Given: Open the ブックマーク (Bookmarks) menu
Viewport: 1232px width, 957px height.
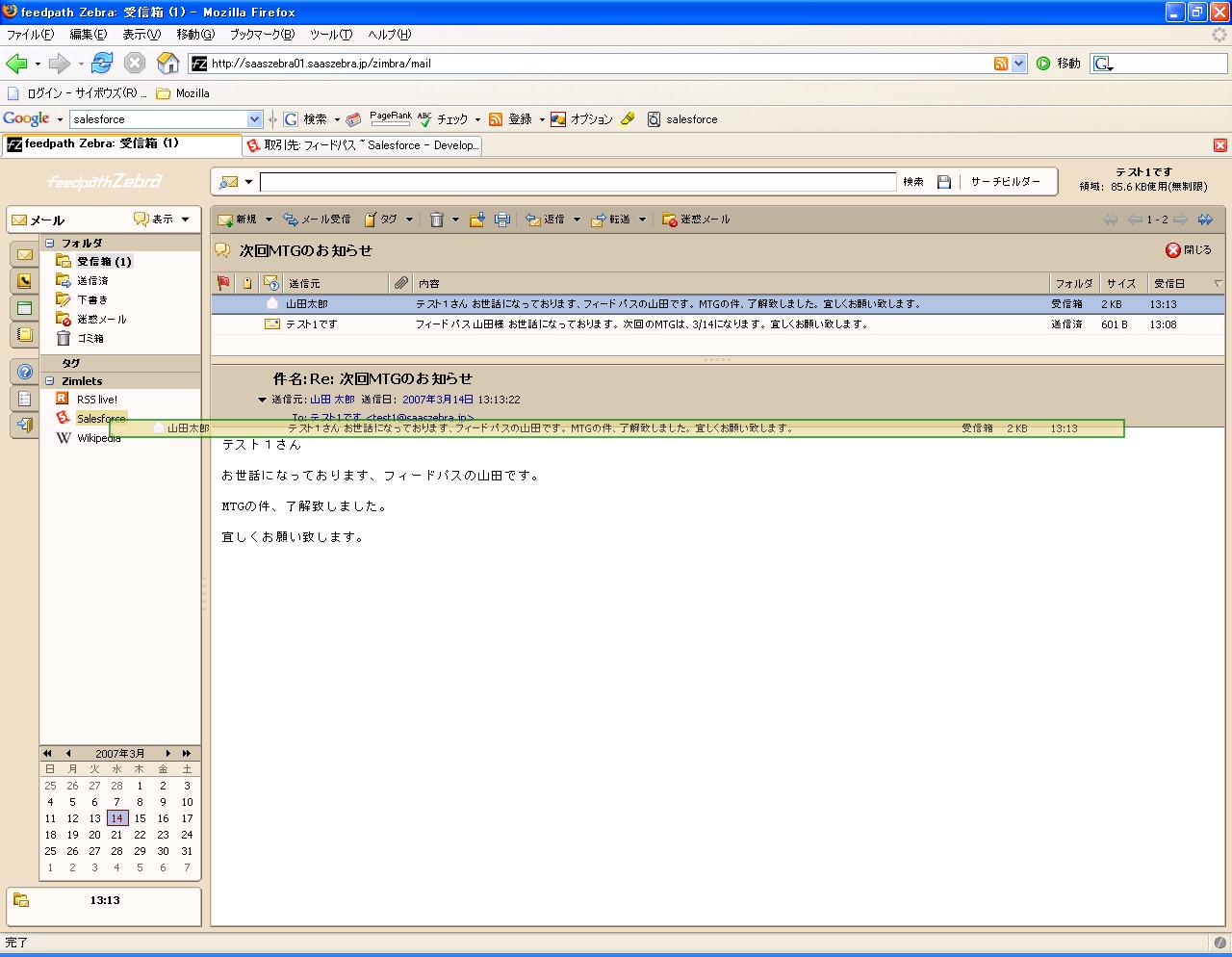Looking at the screenshot, I should pos(261,34).
